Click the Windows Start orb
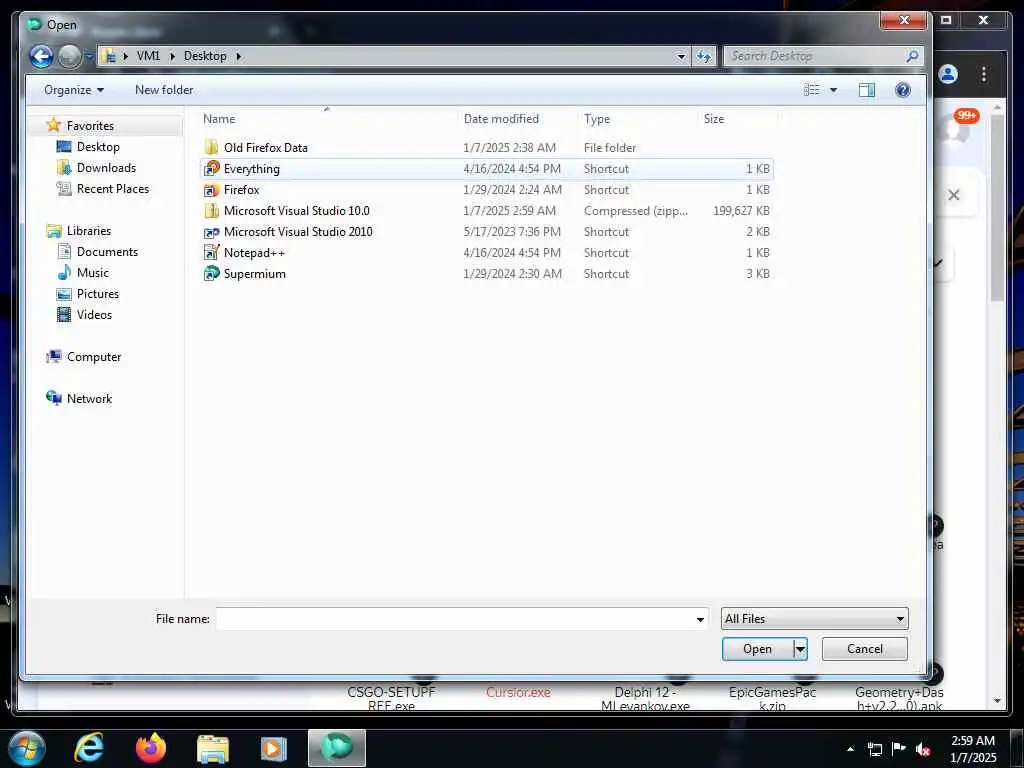This screenshot has height=768, width=1024. tap(27, 748)
